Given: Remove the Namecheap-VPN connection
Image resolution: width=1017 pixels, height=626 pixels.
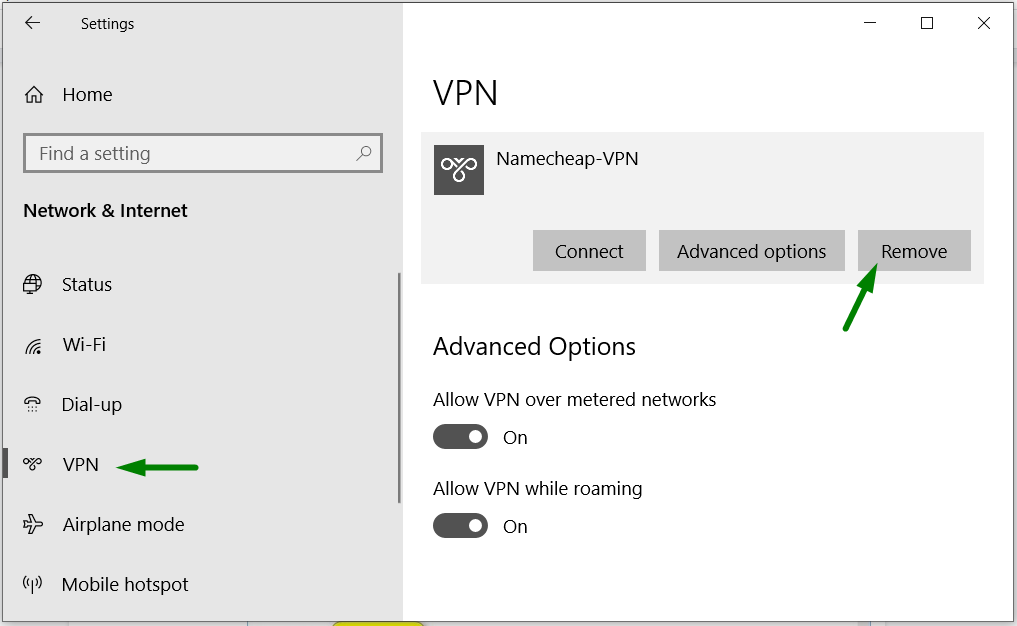Looking at the screenshot, I should [x=914, y=250].
